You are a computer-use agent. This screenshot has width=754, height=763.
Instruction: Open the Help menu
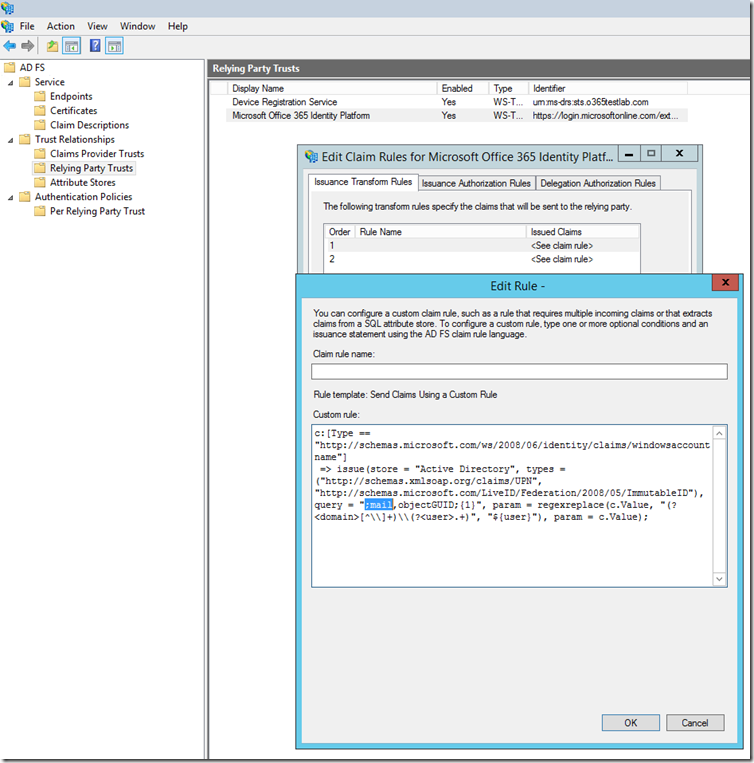pos(178,26)
